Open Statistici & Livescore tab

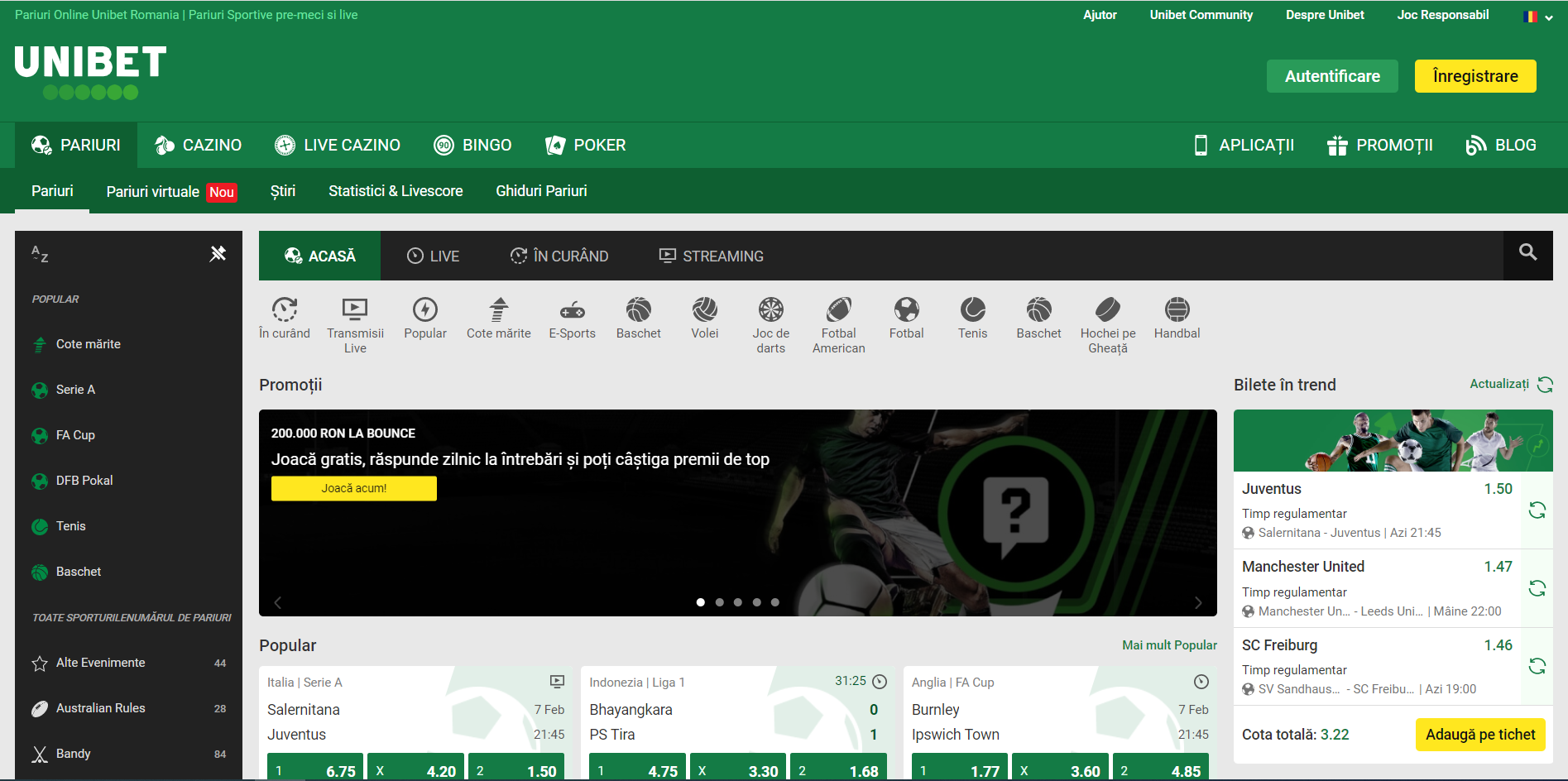click(396, 191)
